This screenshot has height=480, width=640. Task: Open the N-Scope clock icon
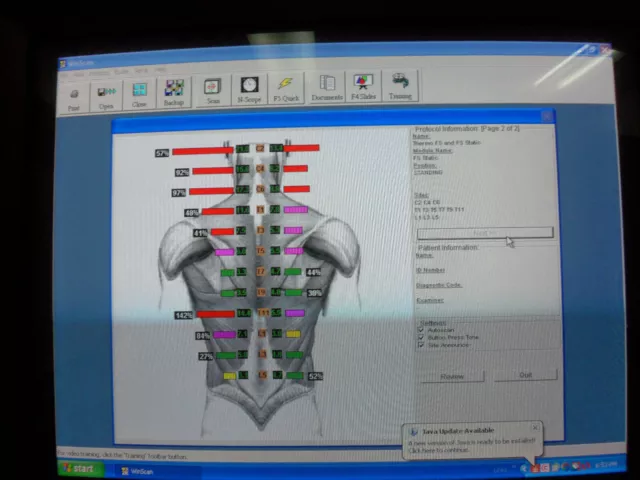click(249, 89)
